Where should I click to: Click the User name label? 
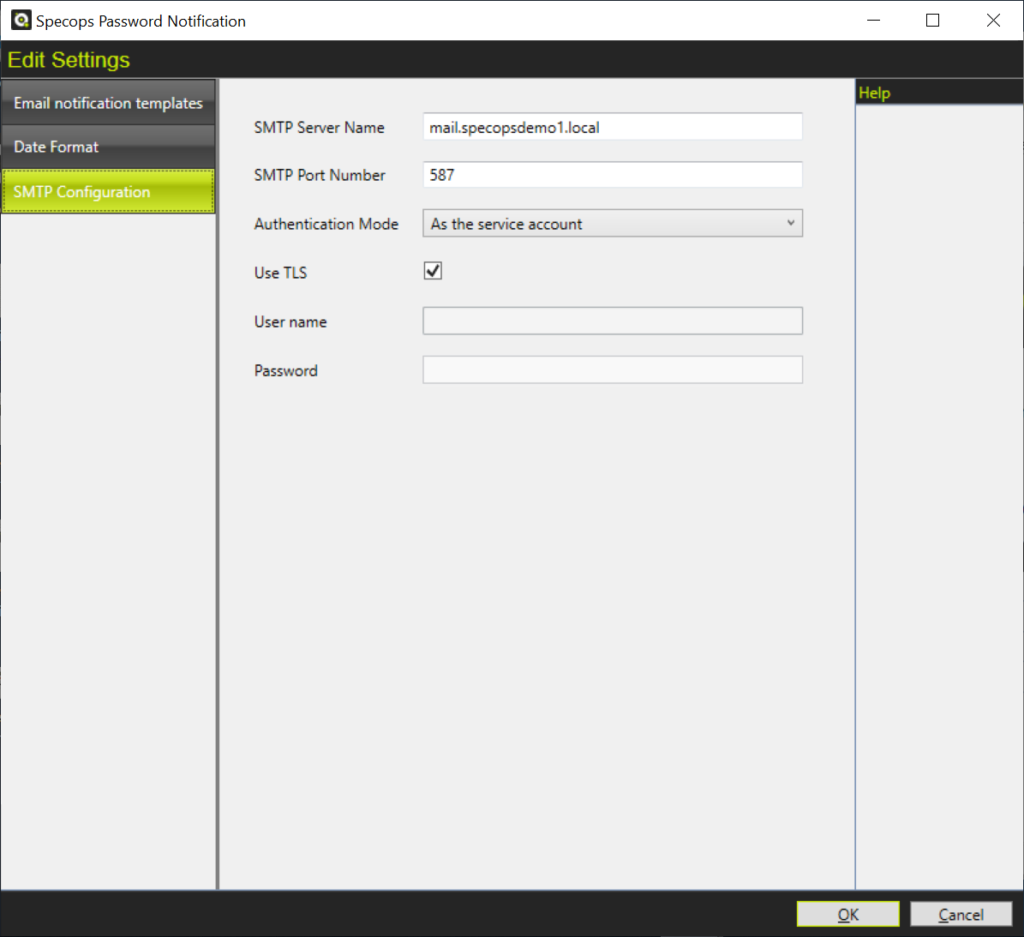[x=290, y=322]
